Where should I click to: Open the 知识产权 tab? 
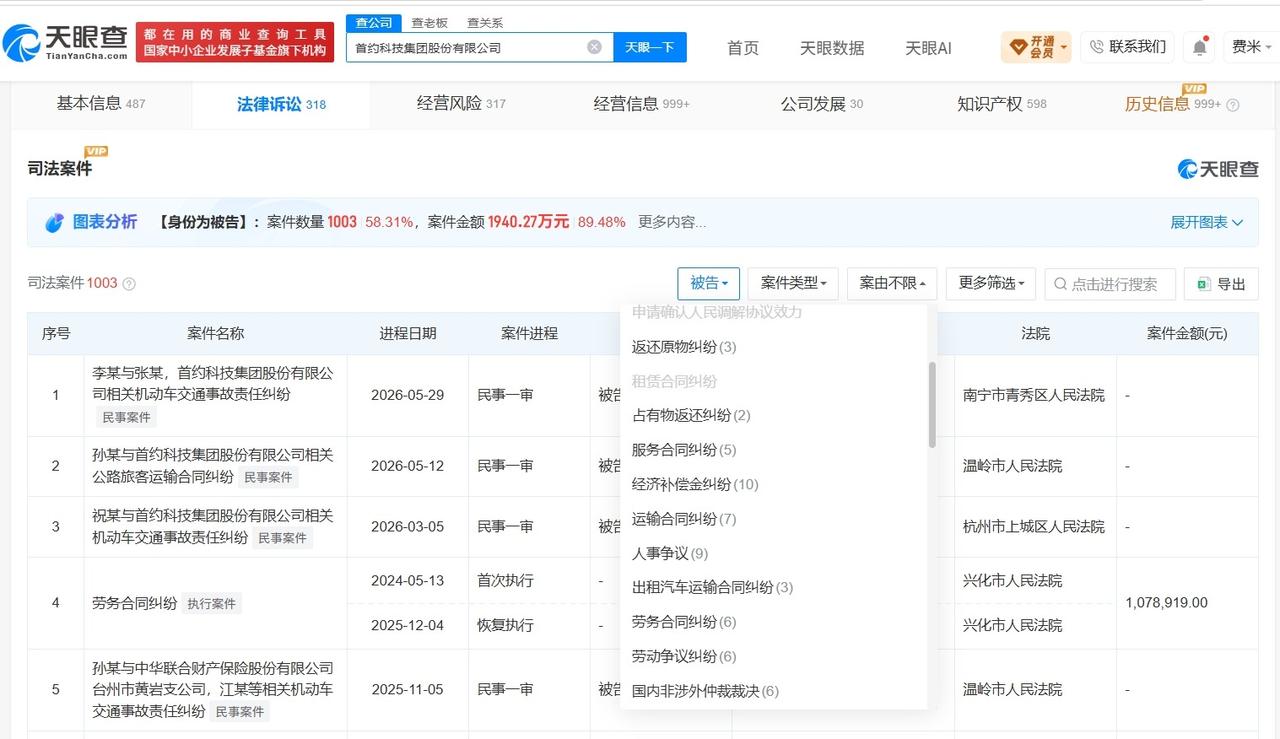(1002, 103)
